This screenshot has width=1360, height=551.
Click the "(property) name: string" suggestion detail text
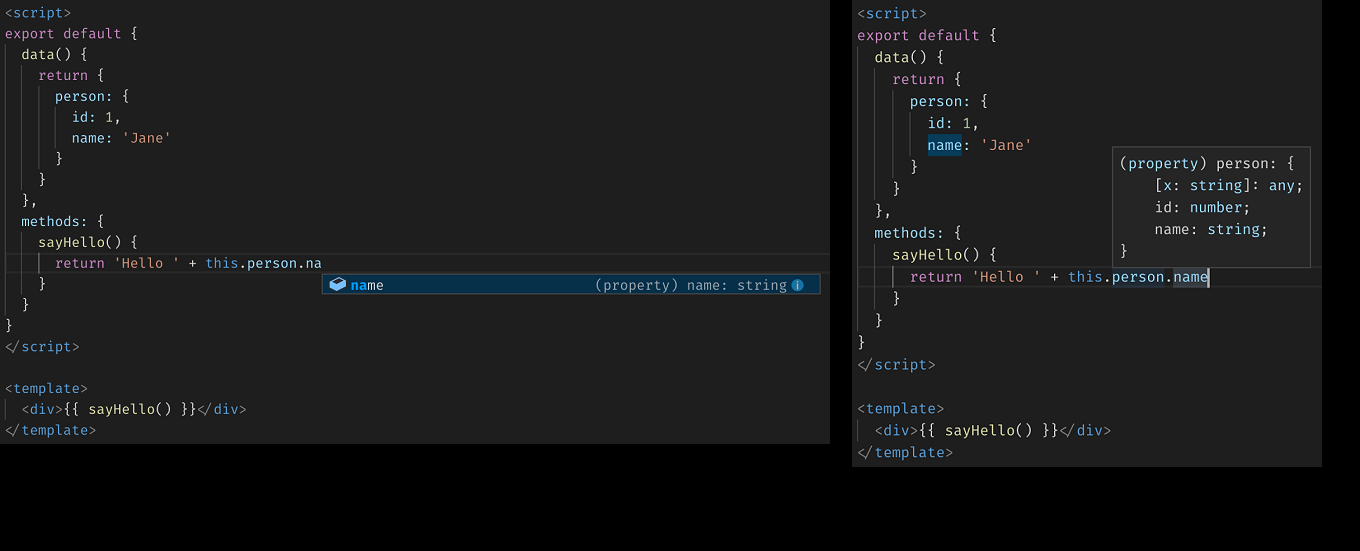point(690,285)
